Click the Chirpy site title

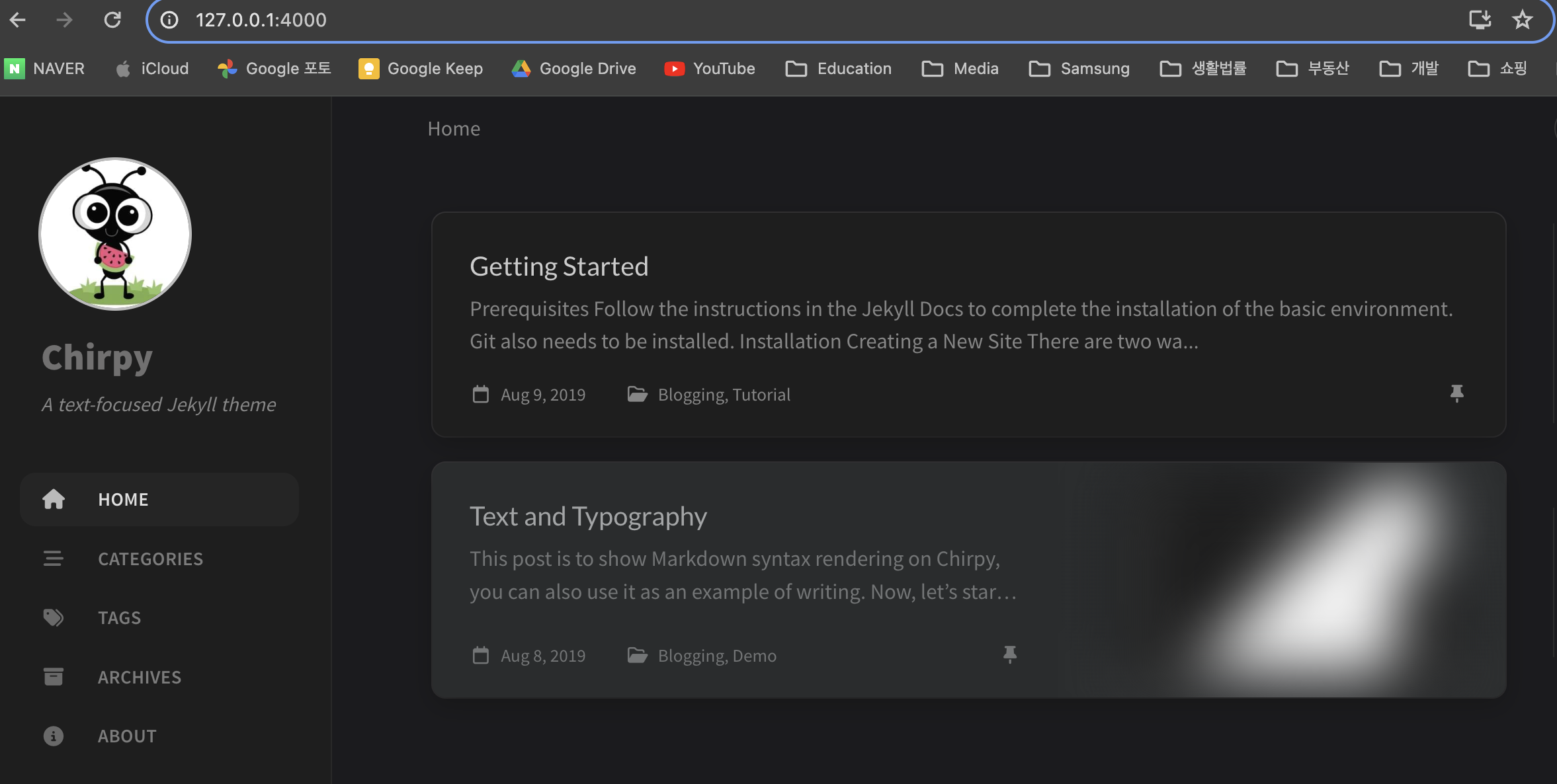97,358
